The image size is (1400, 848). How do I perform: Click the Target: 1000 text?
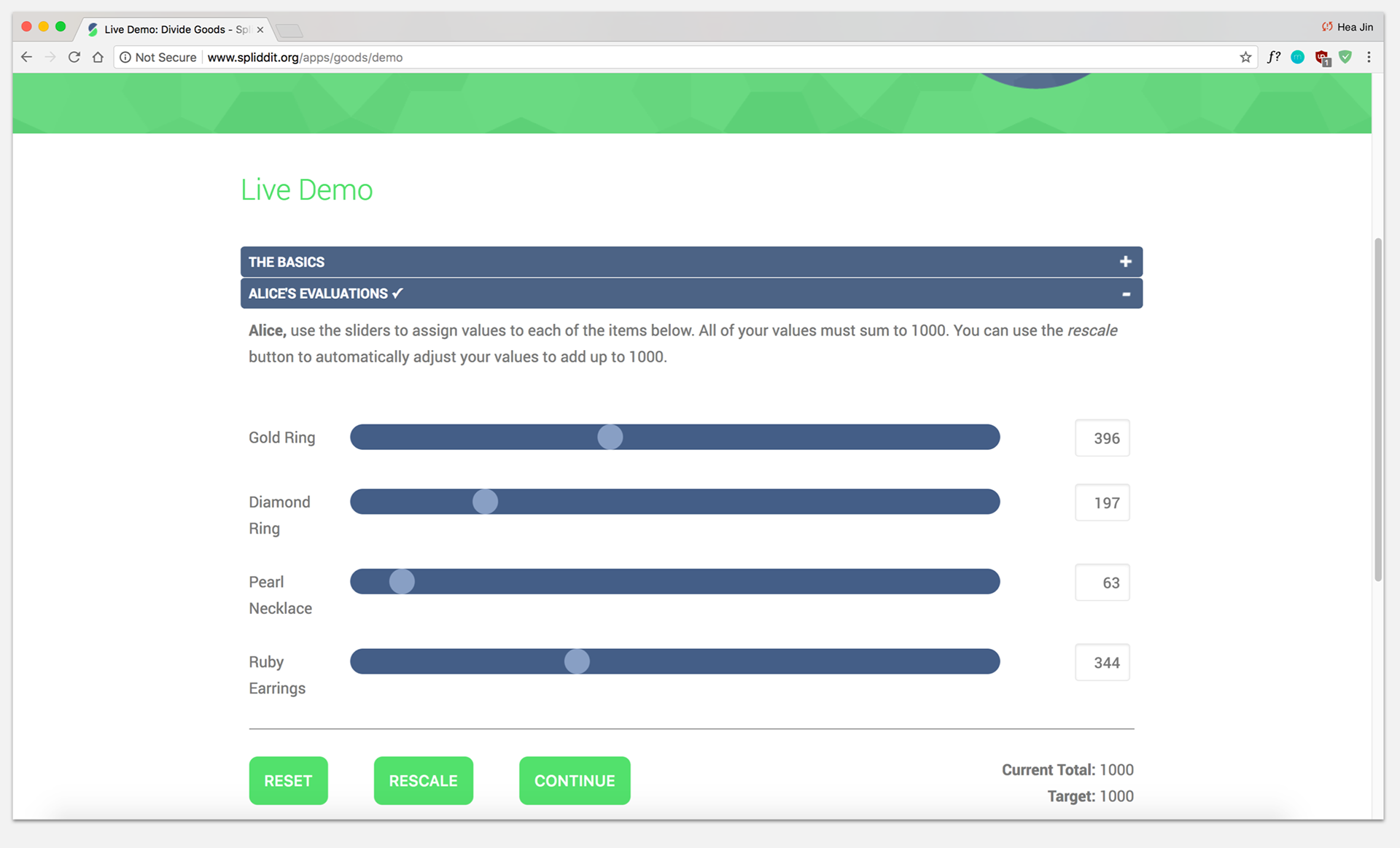[1090, 796]
